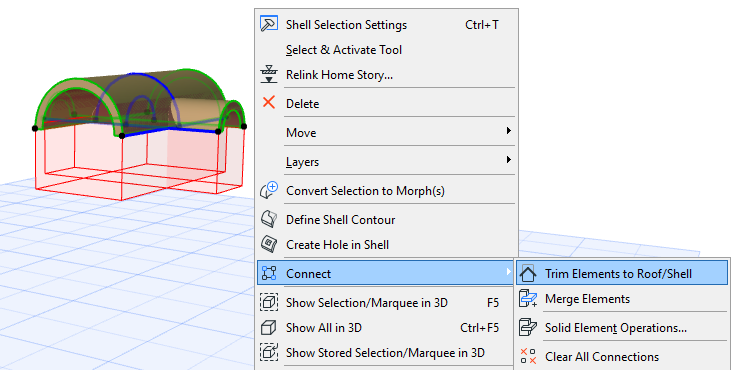Choose Delete from the context menu

click(386, 103)
